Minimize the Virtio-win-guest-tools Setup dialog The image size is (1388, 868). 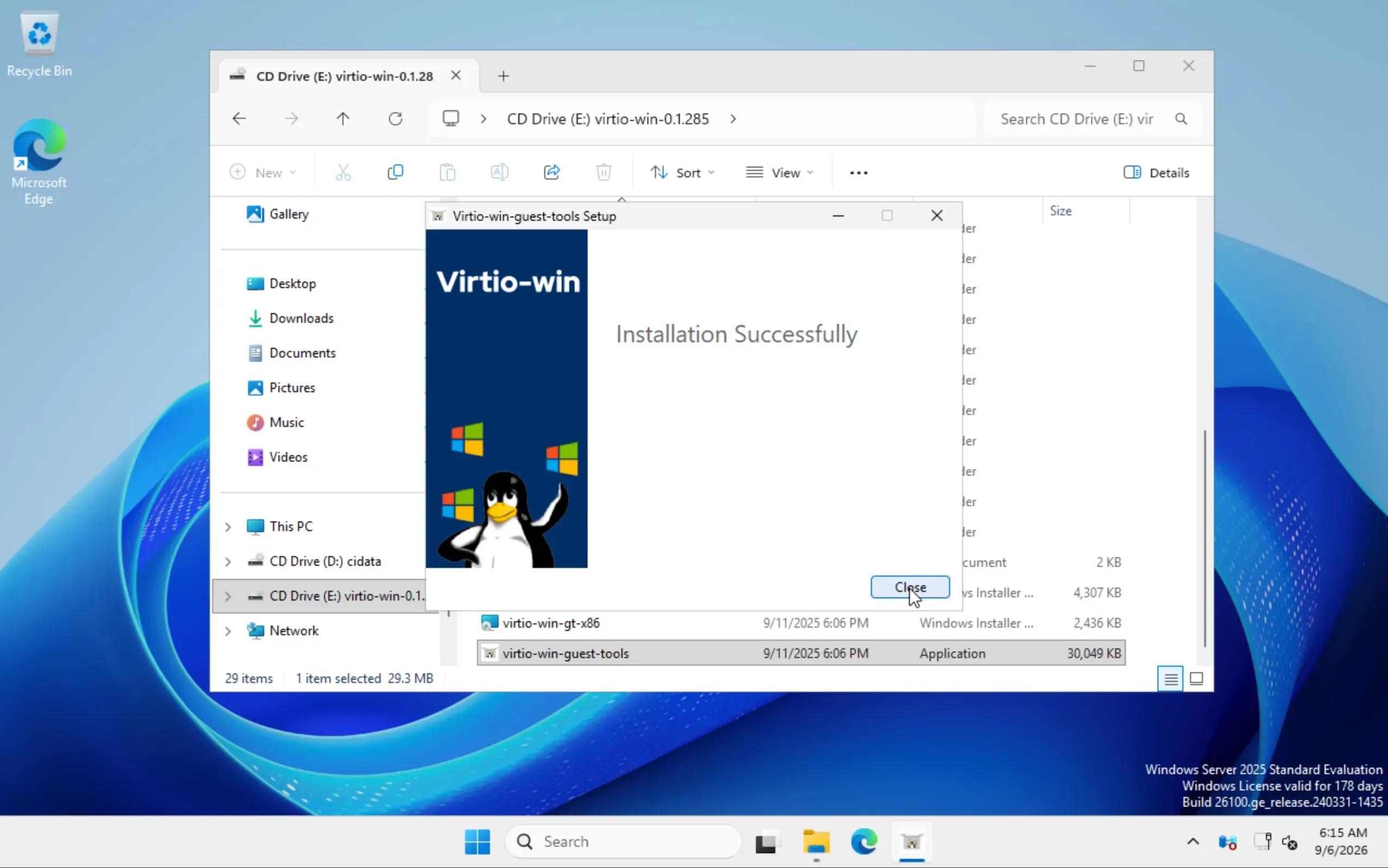(x=838, y=215)
